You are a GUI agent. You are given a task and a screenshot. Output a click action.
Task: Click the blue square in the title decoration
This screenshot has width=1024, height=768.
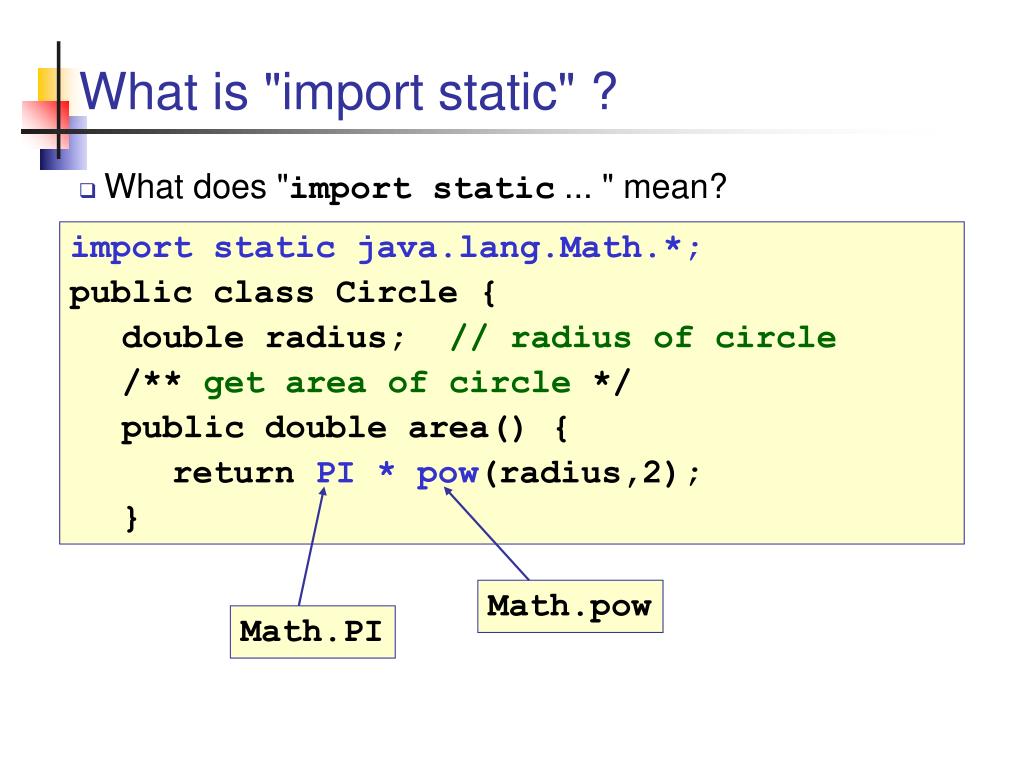(x=63, y=143)
